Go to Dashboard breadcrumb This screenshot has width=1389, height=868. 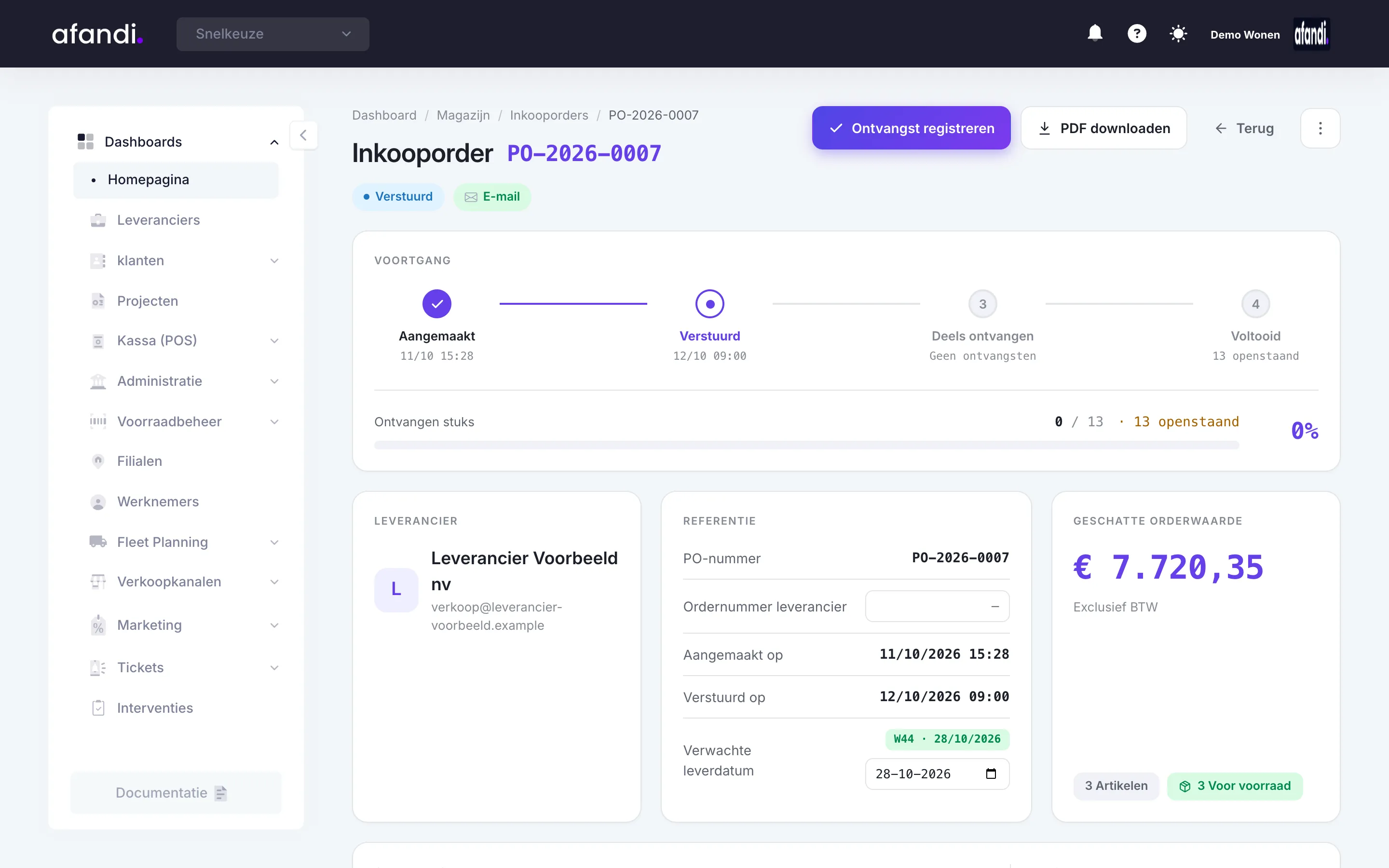tap(384, 115)
